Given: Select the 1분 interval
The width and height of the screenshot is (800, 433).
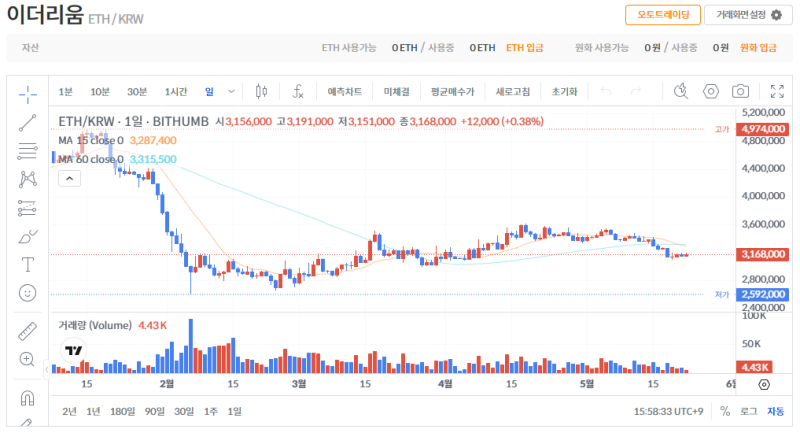Looking at the screenshot, I should [65, 92].
